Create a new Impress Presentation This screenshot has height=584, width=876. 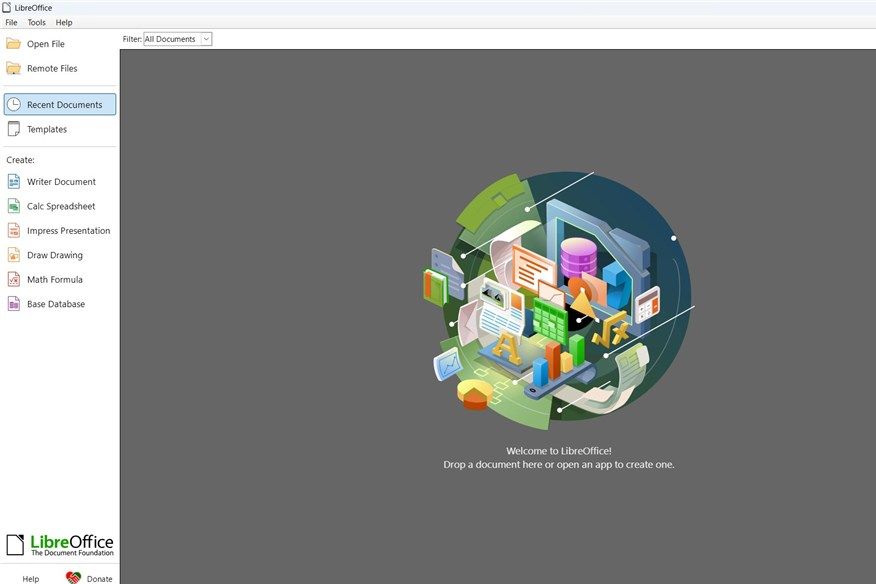pos(68,231)
